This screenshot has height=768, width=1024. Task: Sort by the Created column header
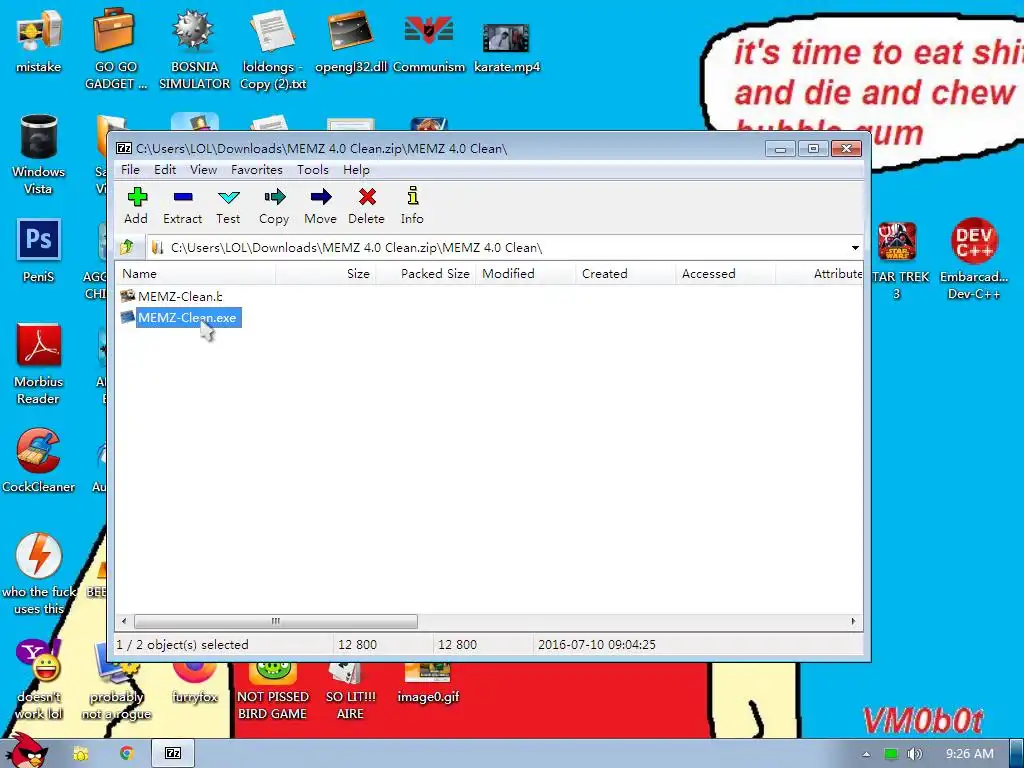point(625,274)
